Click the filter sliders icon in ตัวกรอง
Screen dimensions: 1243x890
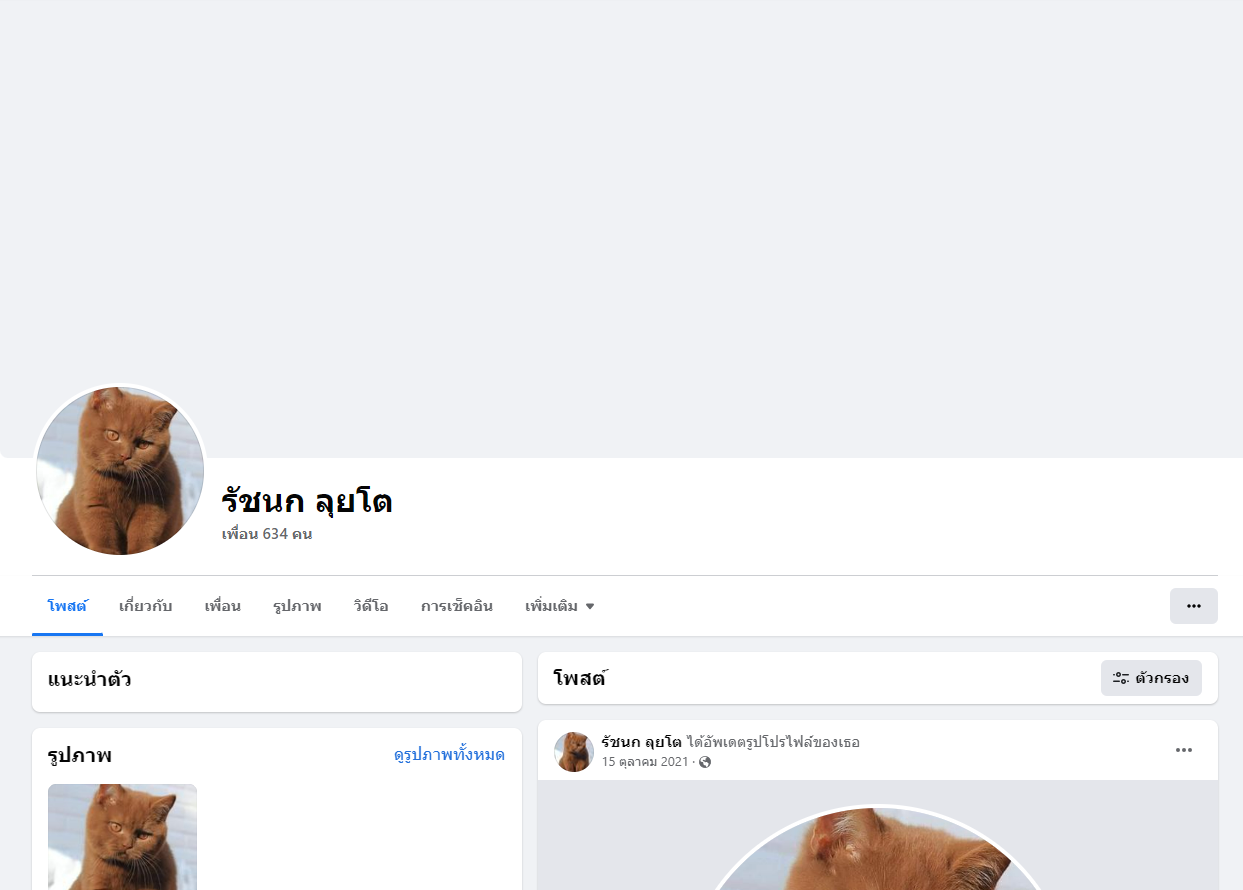pyautogui.click(x=1121, y=678)
